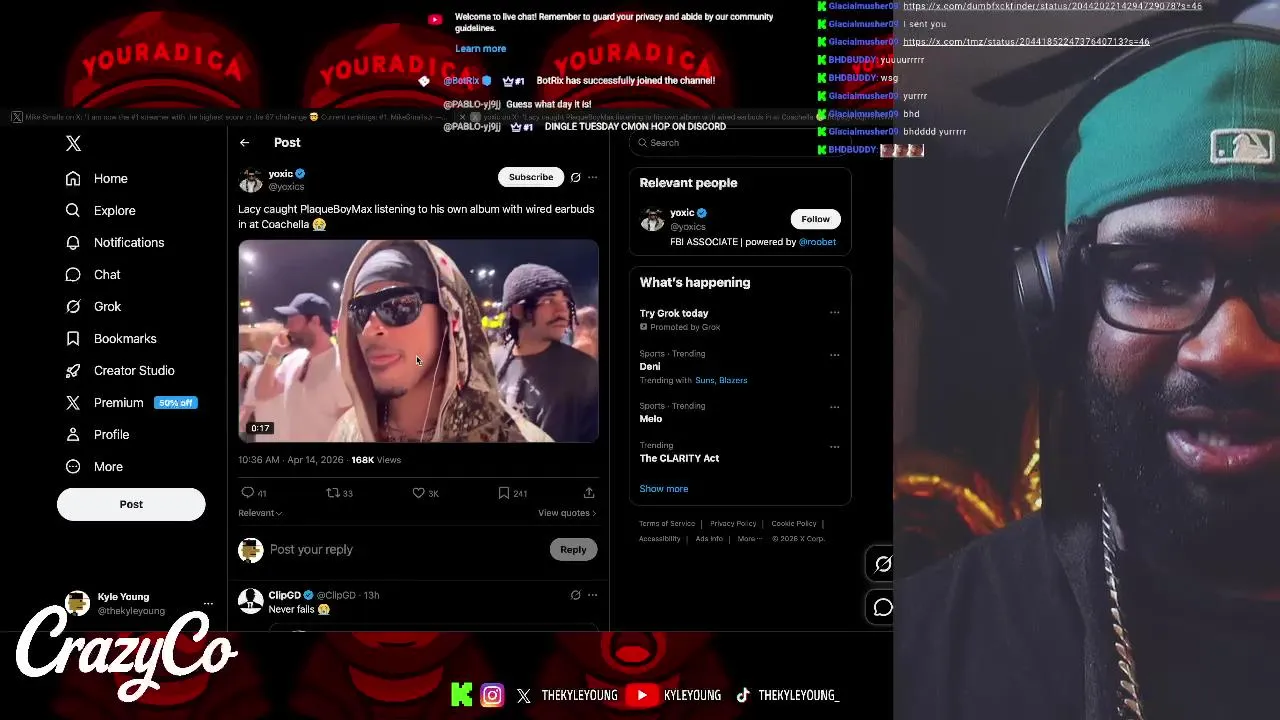Open the More menu in the sidebar

tap(94, 466)
